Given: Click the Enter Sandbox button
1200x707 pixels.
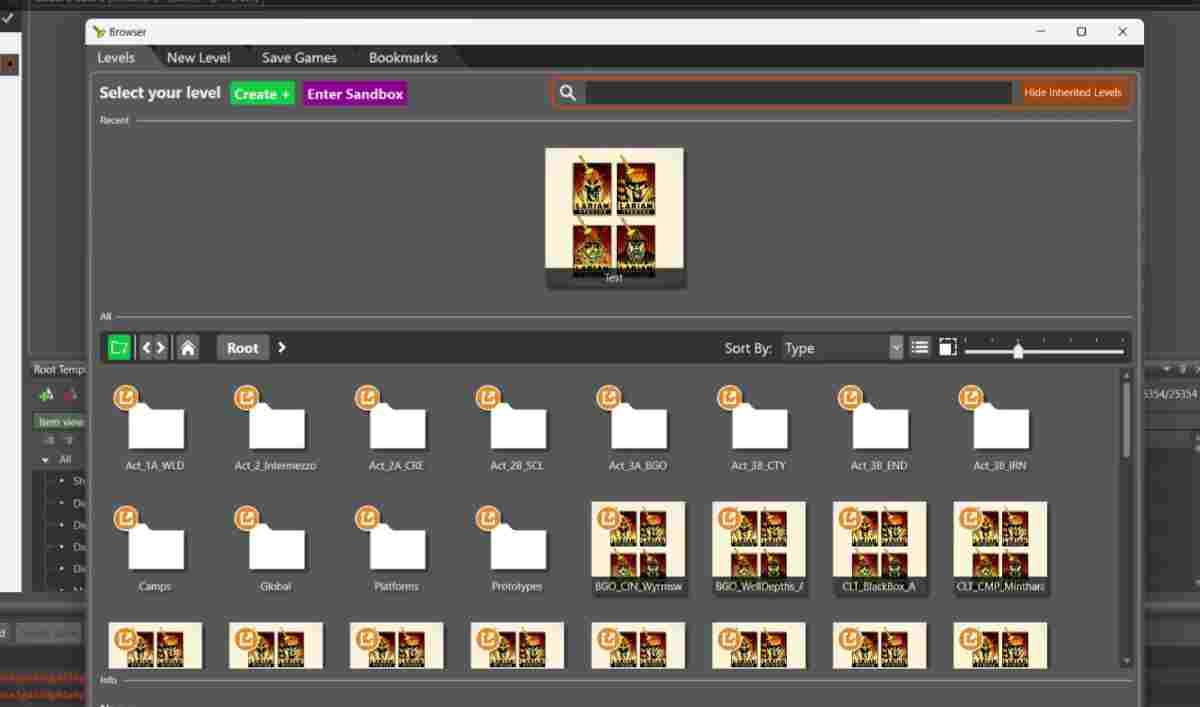Looking at the screenshot, I should coord(355,94).
